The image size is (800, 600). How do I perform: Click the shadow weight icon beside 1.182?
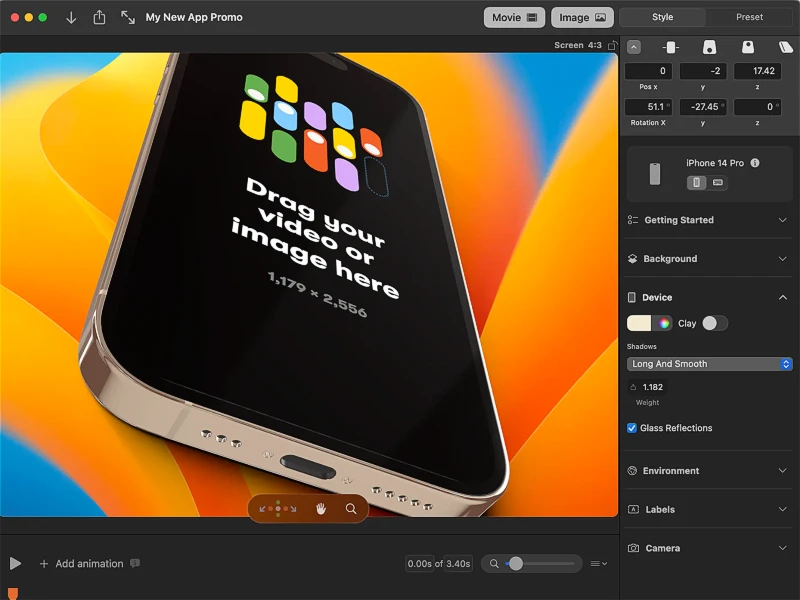633,387
